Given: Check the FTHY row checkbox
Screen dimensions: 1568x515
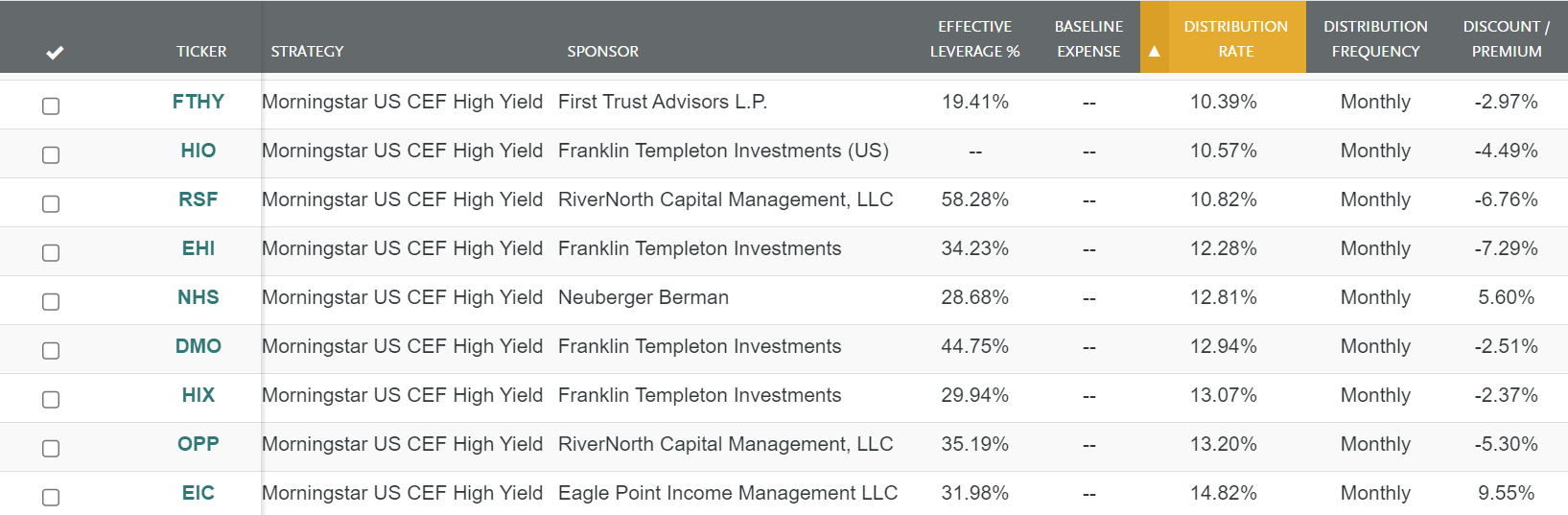Looking at the screenshot, I should pyautogui.click(x=51, y=106).
